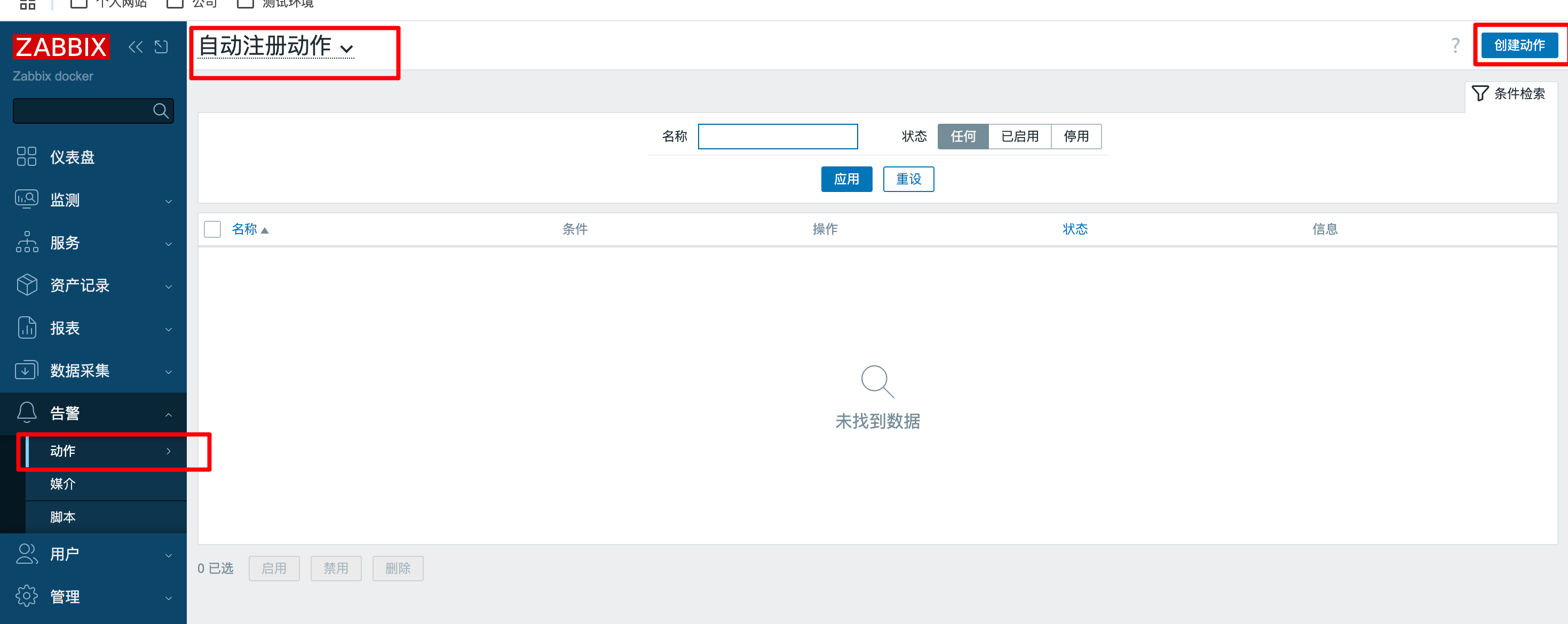Click the 数据采集 download icon
This screenshot has height=624, width=1568.
pyautogui.click(x=26, y=370)
